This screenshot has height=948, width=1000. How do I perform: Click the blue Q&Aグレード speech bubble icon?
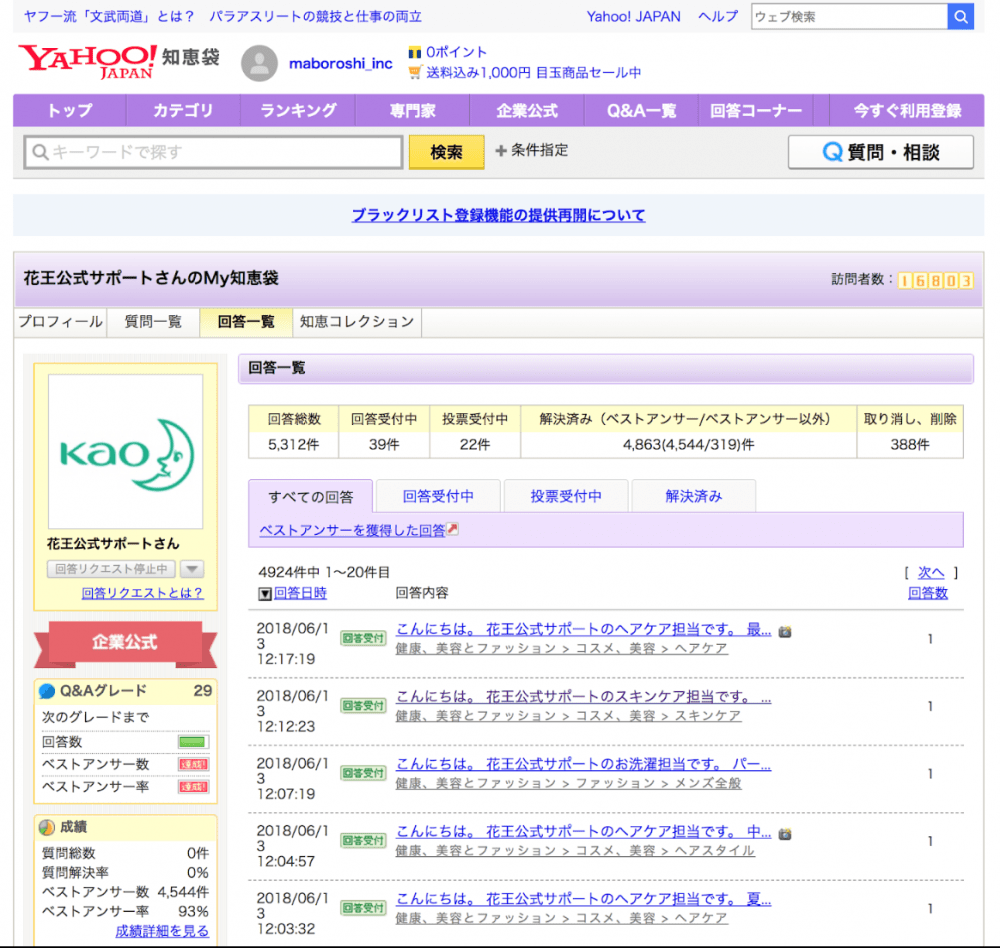(47, 691)
